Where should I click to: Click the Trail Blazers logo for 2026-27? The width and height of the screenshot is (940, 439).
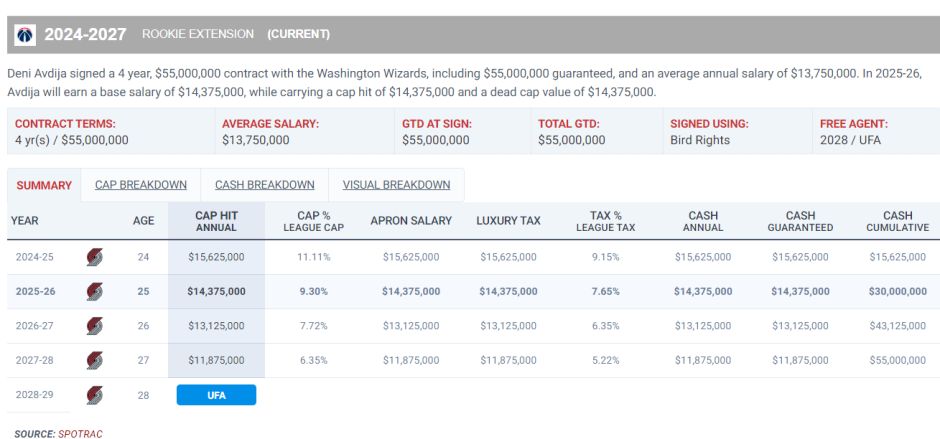pos(94,326)
